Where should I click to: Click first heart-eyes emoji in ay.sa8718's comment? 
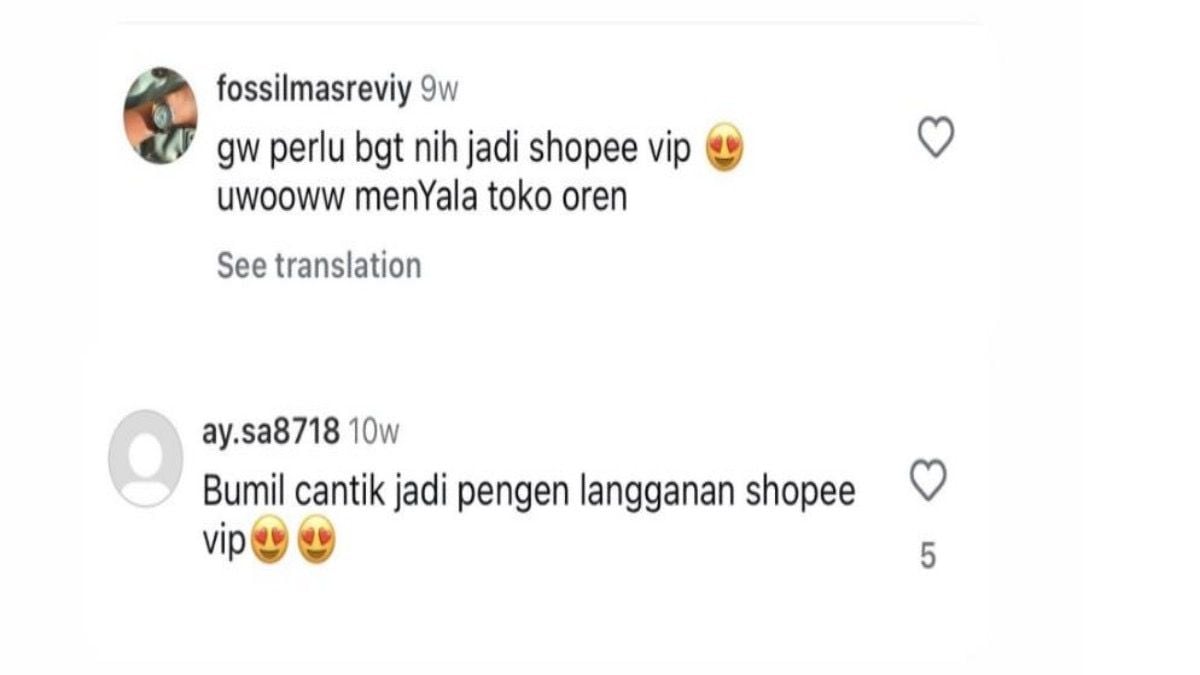tap(270, 545)
